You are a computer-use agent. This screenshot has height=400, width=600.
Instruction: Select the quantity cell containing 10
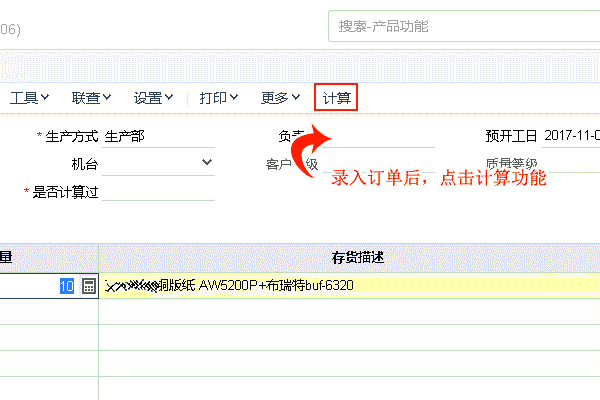pos(40,286)
